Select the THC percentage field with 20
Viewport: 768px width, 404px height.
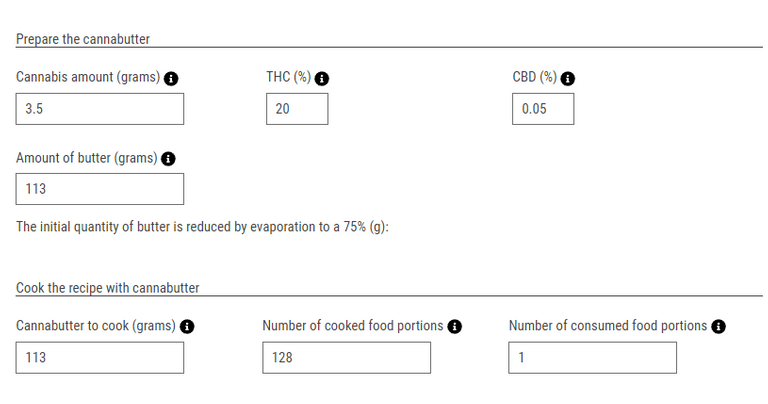coord(297,109)
